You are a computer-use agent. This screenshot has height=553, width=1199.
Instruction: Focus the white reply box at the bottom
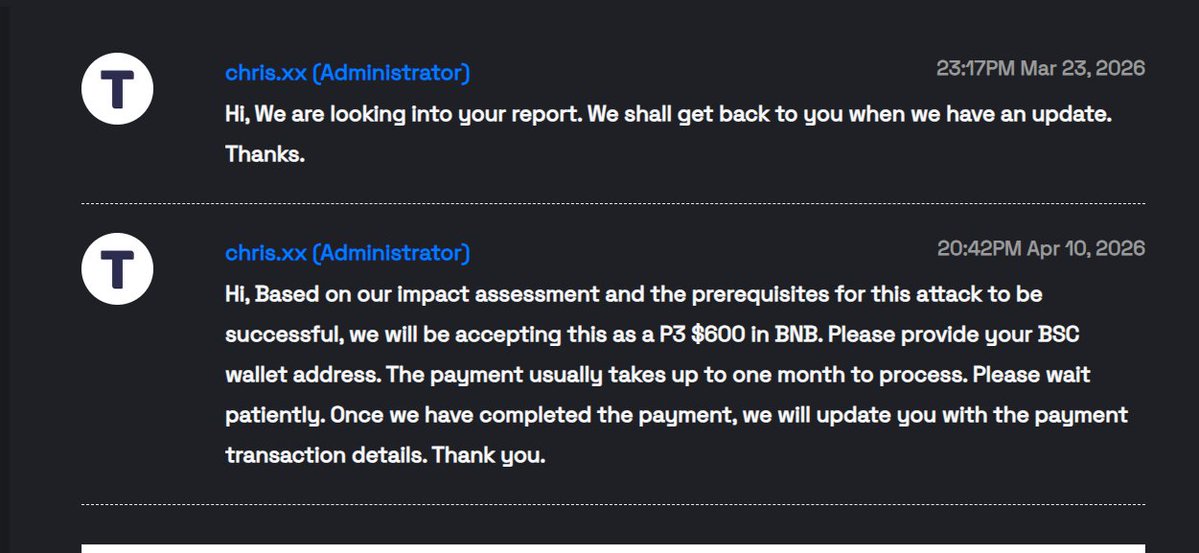click(612, 548)
